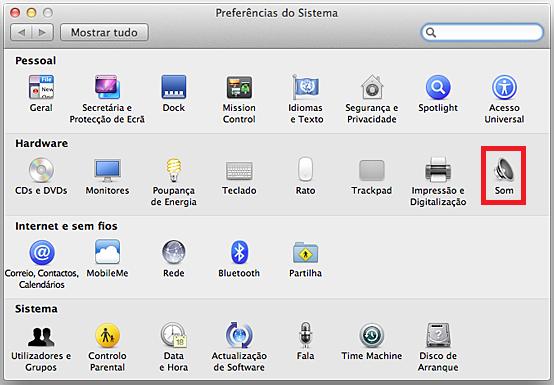
Task: Click the Internet e sem fios heading
Action: coord(66,226)
